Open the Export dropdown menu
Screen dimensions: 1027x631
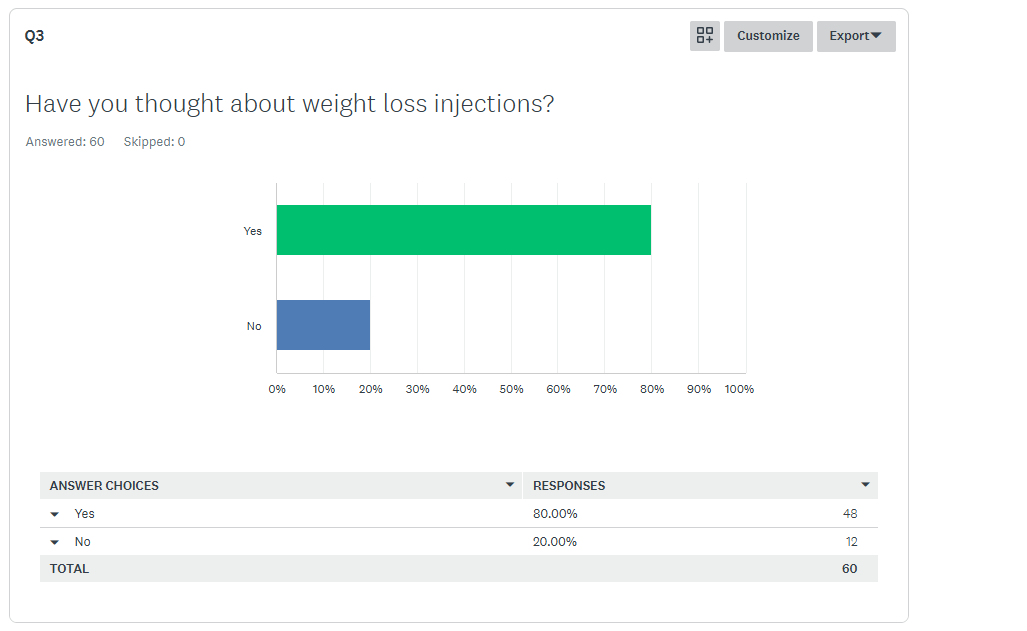pyautogui.click(x=855, y=36)
